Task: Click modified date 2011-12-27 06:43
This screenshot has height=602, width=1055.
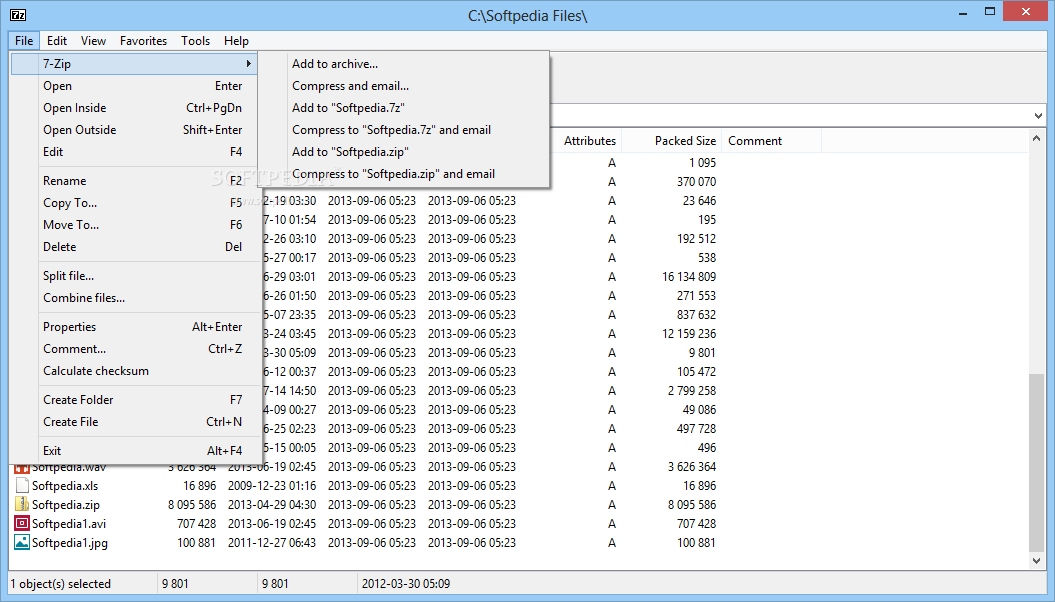Action: [x=272, y=542]
